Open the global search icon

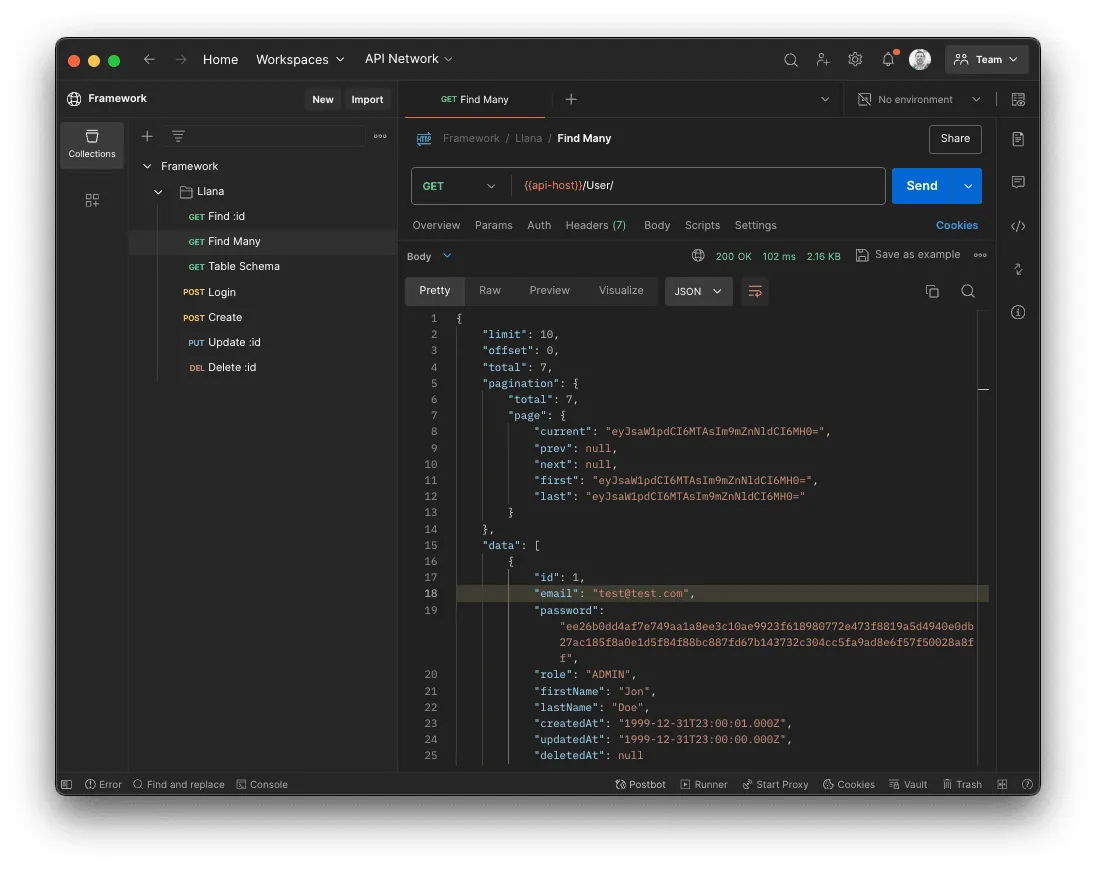coord(791,60)
